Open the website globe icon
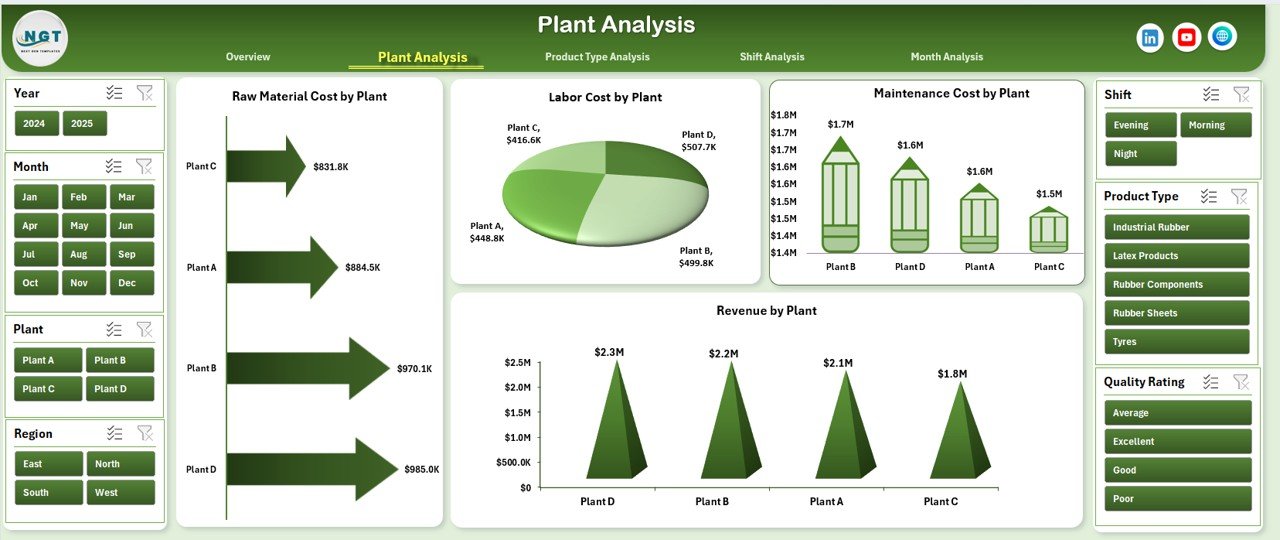The image size is (1280, 540). 1222,37
